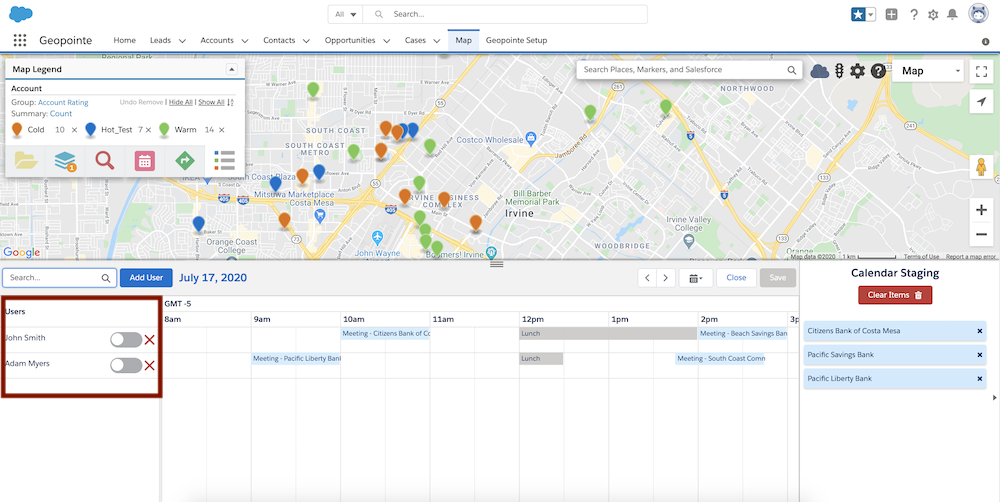Toggle Adam Myers switch
The image size is (1000, 502).
[126, 365]
